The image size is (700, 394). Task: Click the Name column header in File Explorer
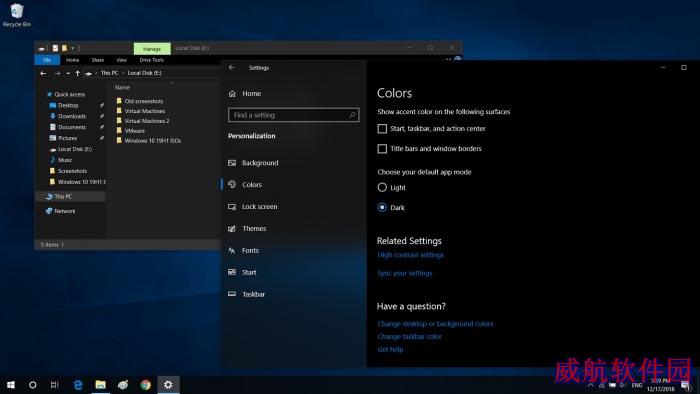click(x=122, y=87)
